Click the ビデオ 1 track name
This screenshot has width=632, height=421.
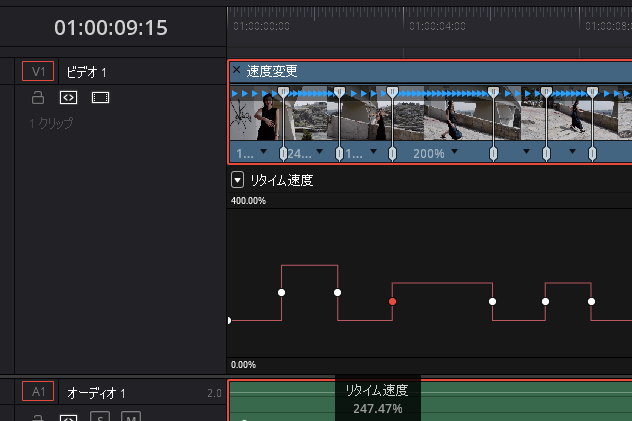[86, 72]
